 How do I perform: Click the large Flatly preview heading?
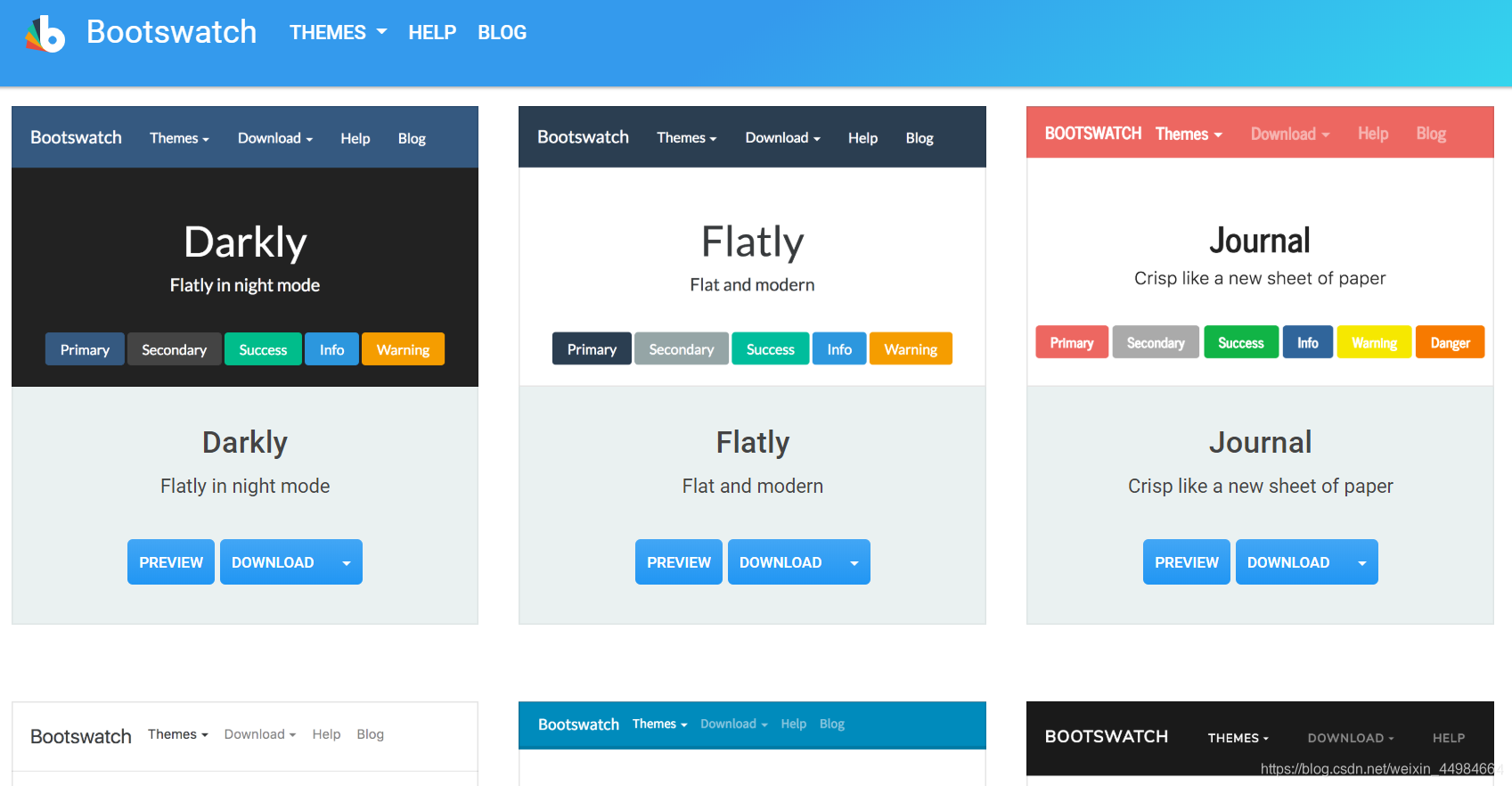(x=753, y=242)
